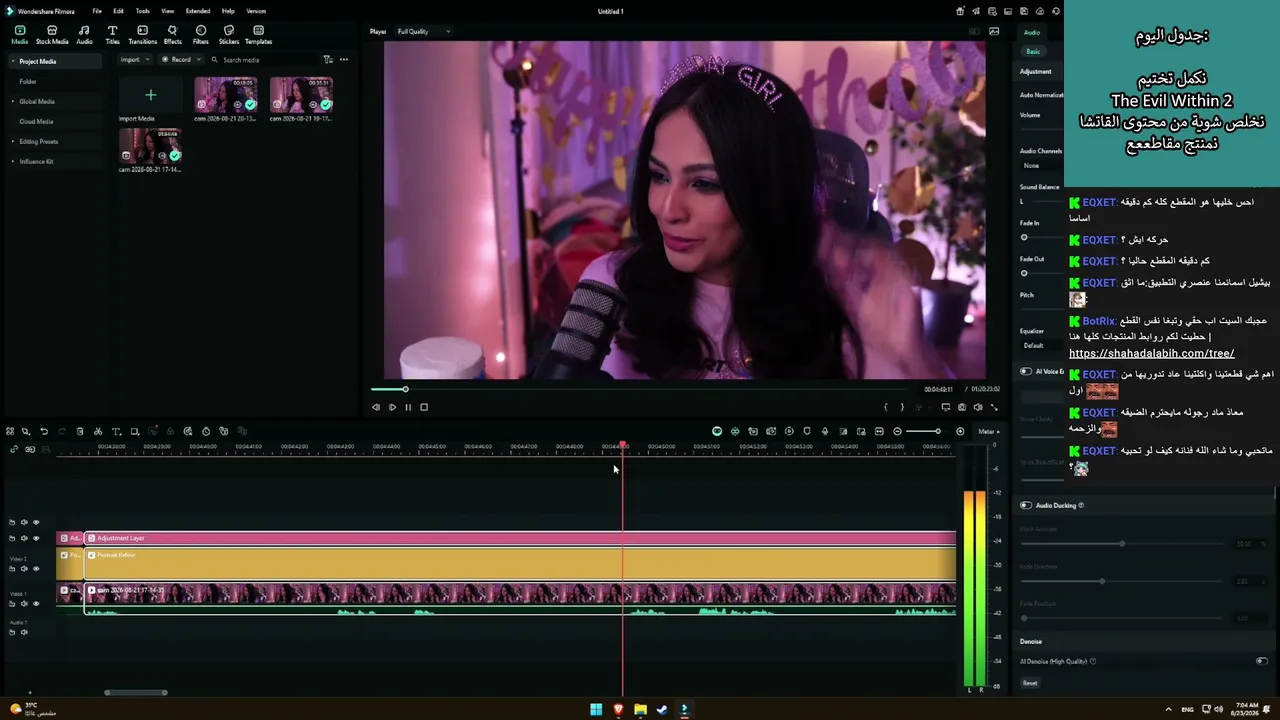Open the Audio library tab
Image resolution: width=1280 pixels, height=720 pixels.
(x=84, y=35)
